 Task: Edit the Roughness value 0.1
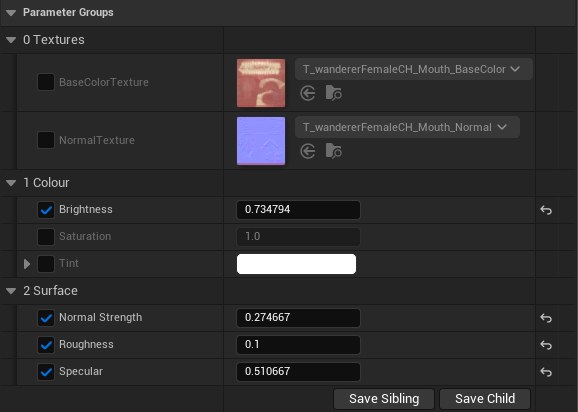pyautogui.click(x=298, y=345)
